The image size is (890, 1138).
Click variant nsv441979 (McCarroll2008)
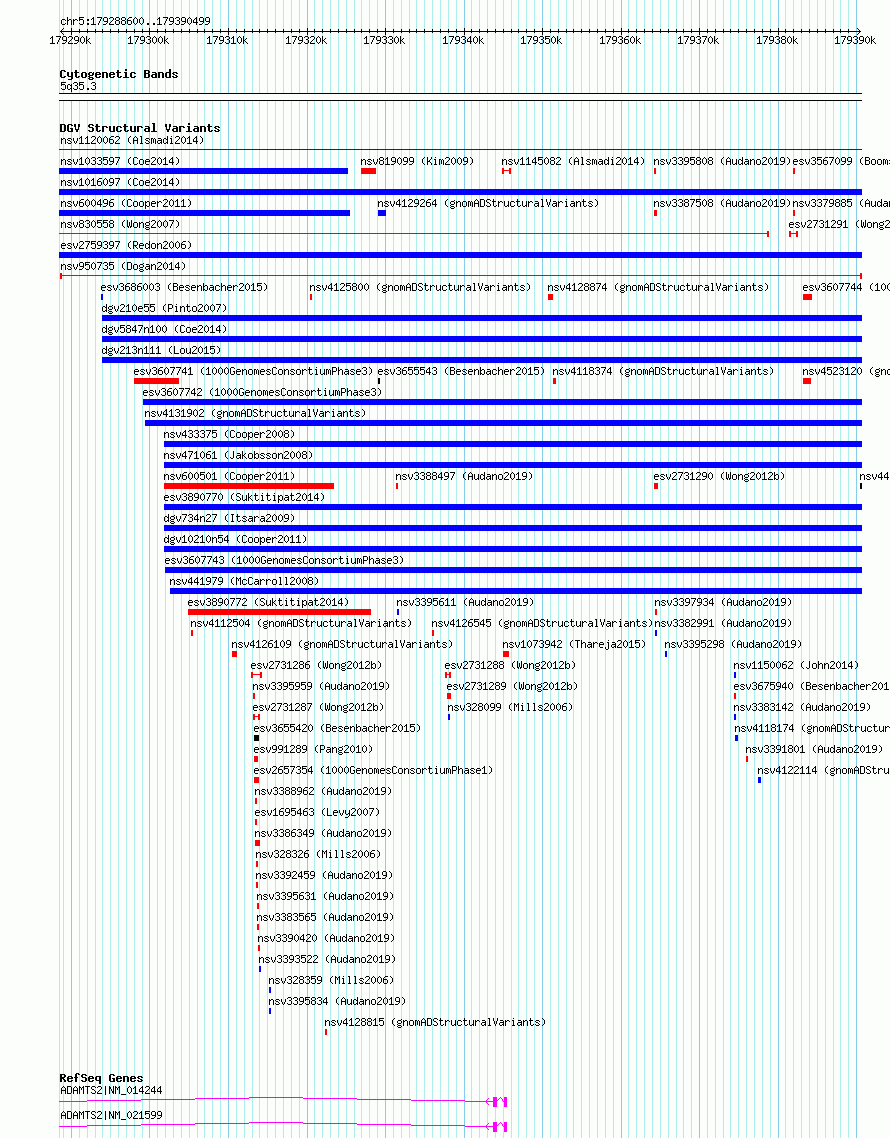[x=244, y=582]
